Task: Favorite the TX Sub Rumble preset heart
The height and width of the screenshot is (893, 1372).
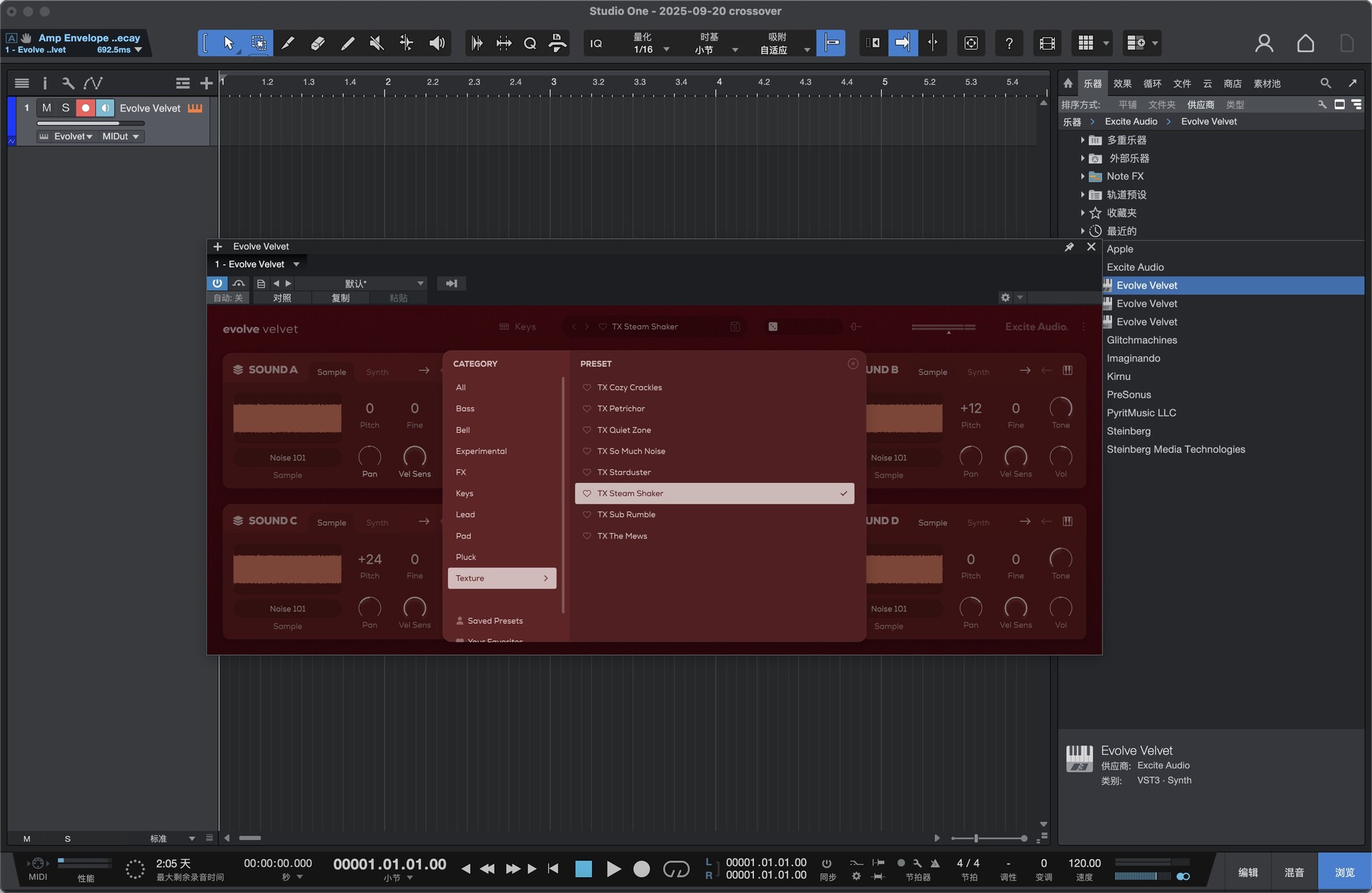Action: click(587, 514)
